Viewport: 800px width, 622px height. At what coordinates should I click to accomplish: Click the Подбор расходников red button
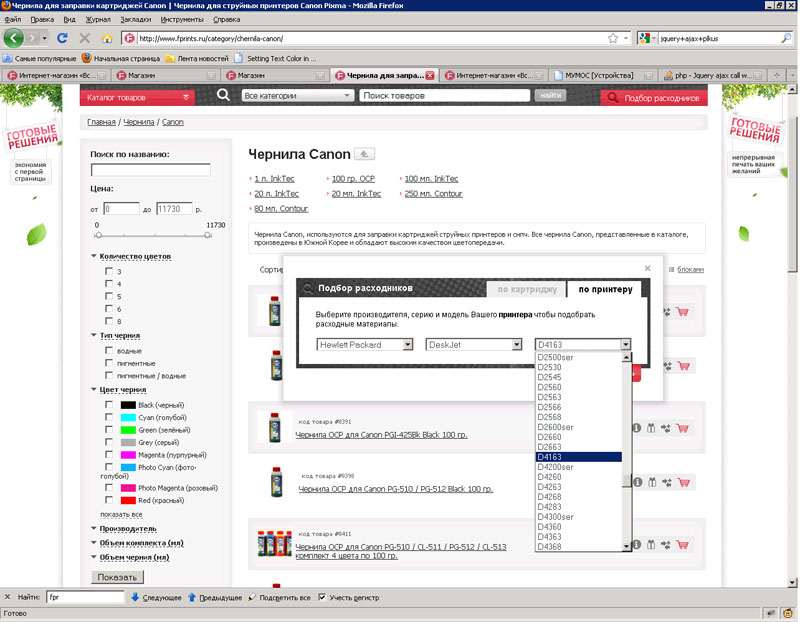pos(655,97)
